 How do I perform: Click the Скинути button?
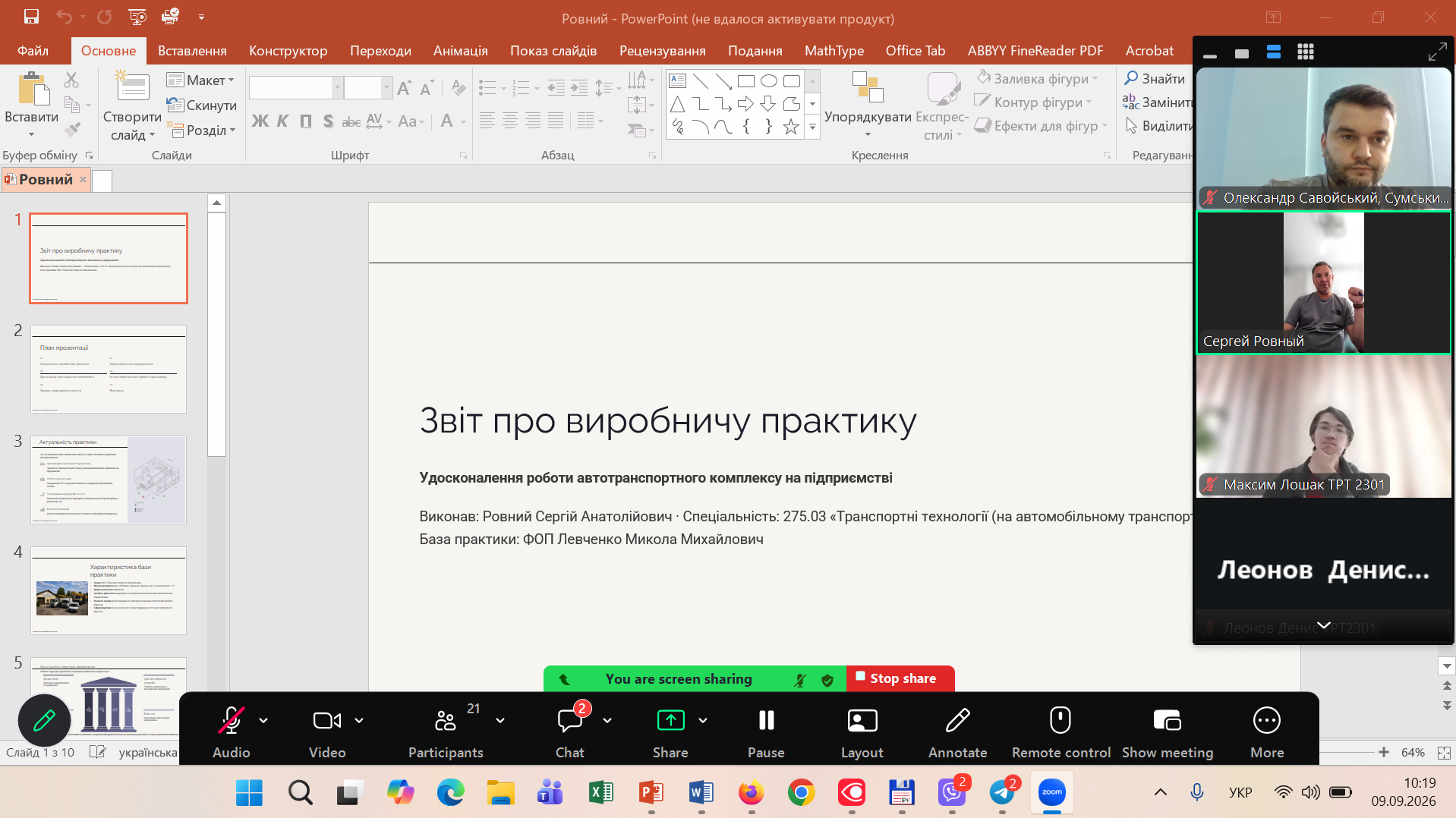[x=202, y=105]
